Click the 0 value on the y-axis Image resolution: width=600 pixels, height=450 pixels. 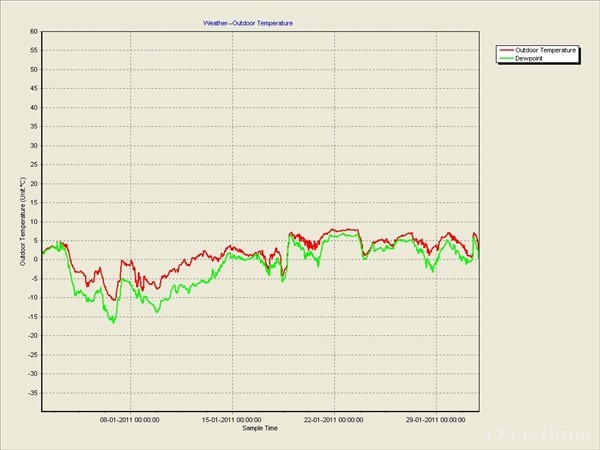[35, 260]
